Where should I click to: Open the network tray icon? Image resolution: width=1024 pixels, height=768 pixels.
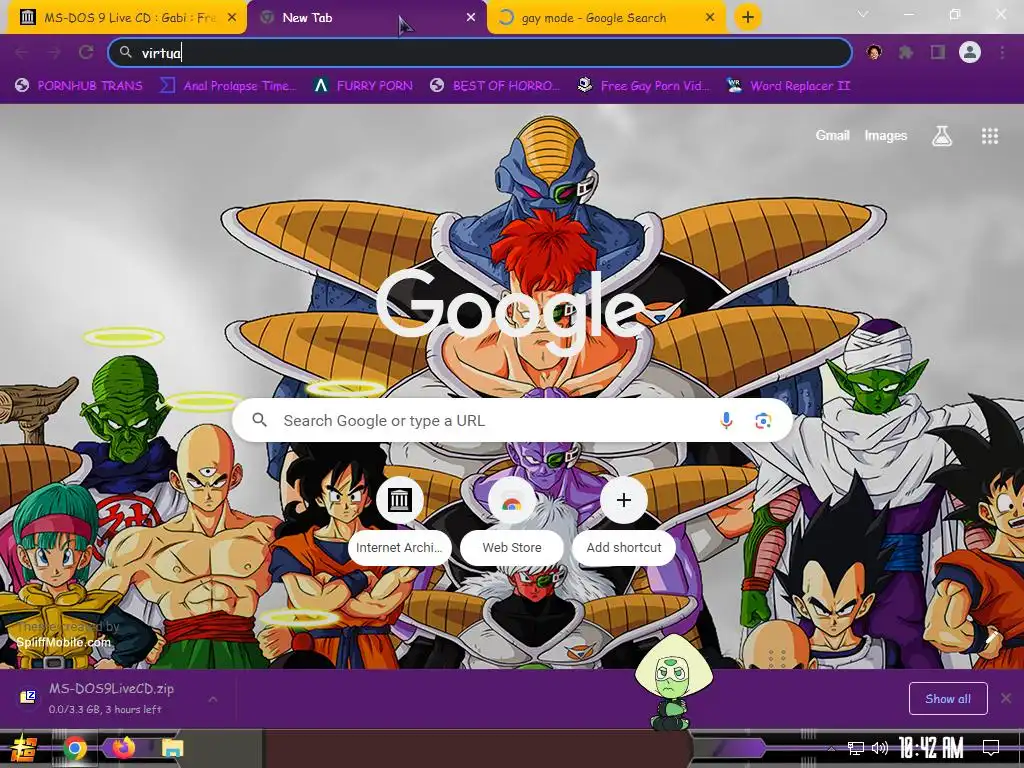coord(856,748)
